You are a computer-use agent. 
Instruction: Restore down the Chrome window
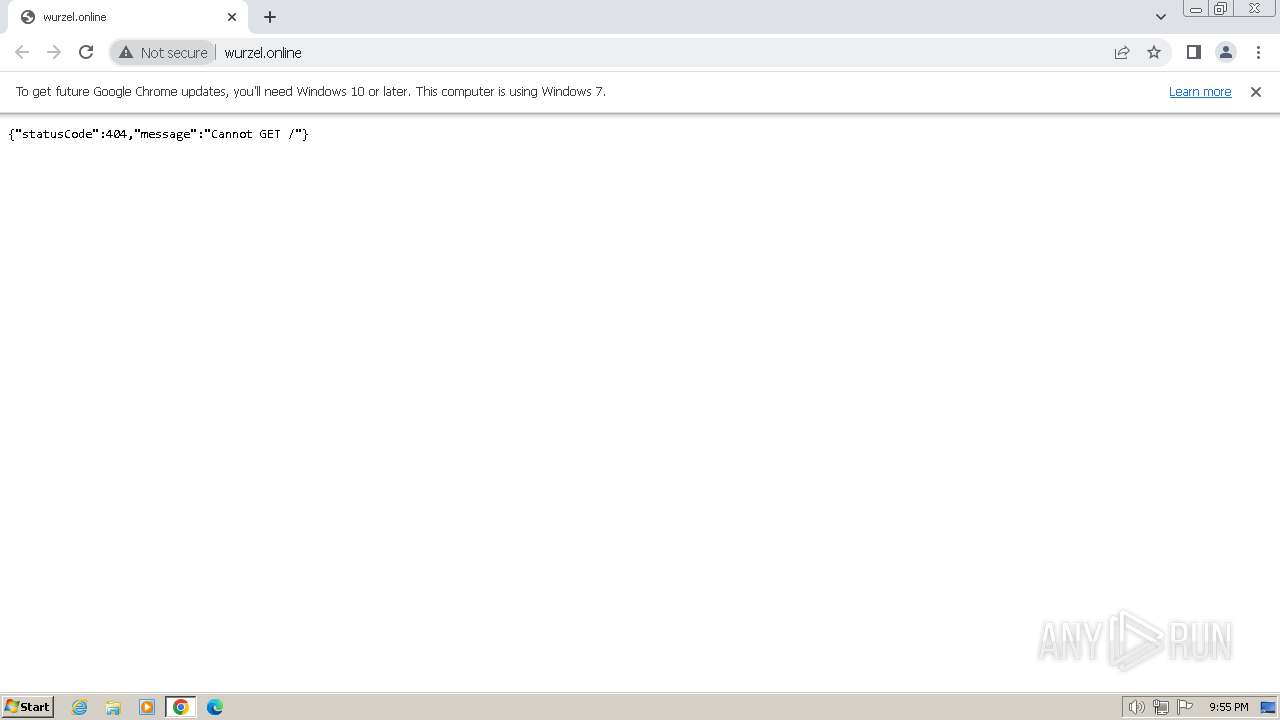[x=1221, y=9]
